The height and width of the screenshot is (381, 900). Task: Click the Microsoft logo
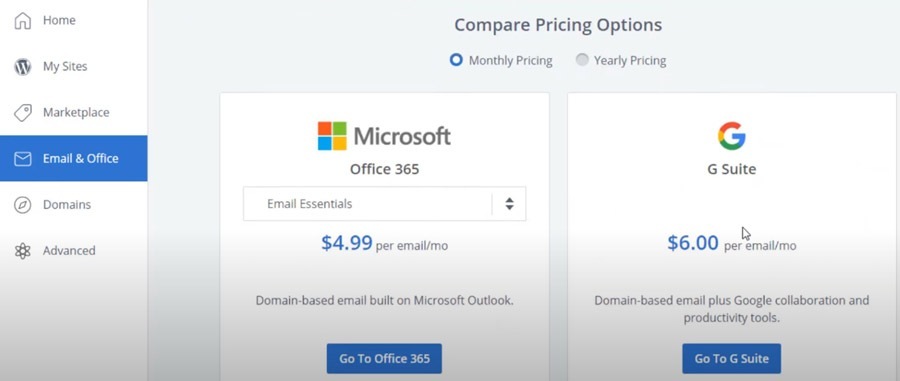coord(384,136)
